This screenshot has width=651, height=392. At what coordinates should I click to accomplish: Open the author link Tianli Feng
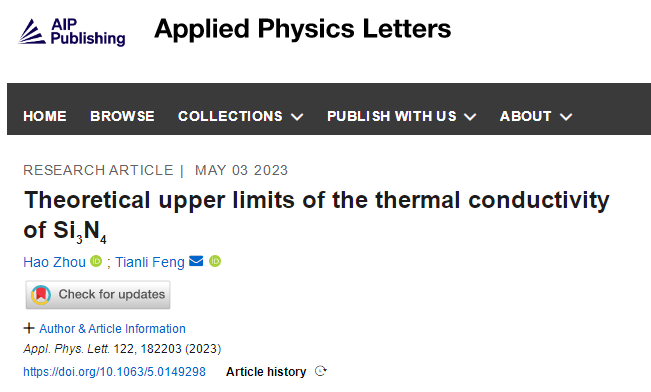150,262
